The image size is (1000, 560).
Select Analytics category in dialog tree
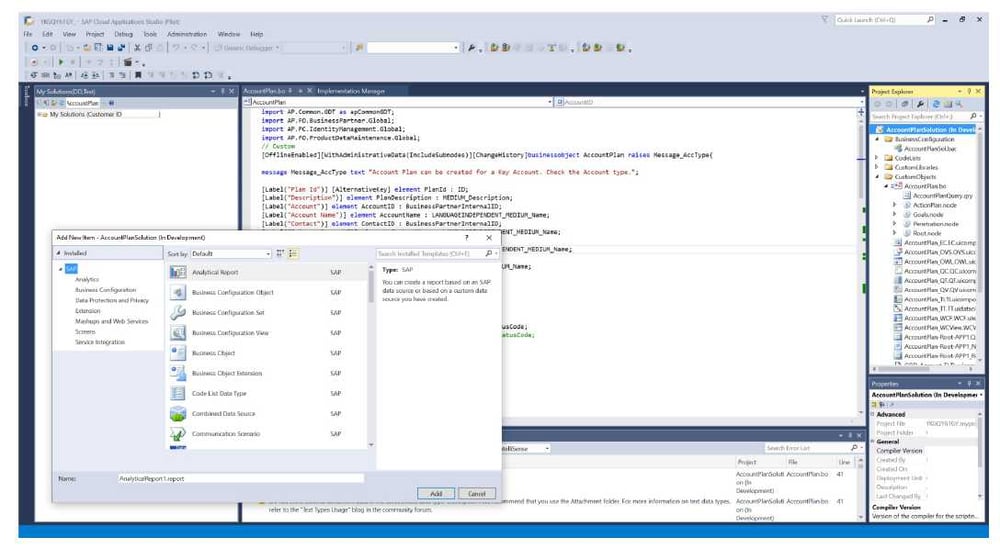[x=87, y=279]
